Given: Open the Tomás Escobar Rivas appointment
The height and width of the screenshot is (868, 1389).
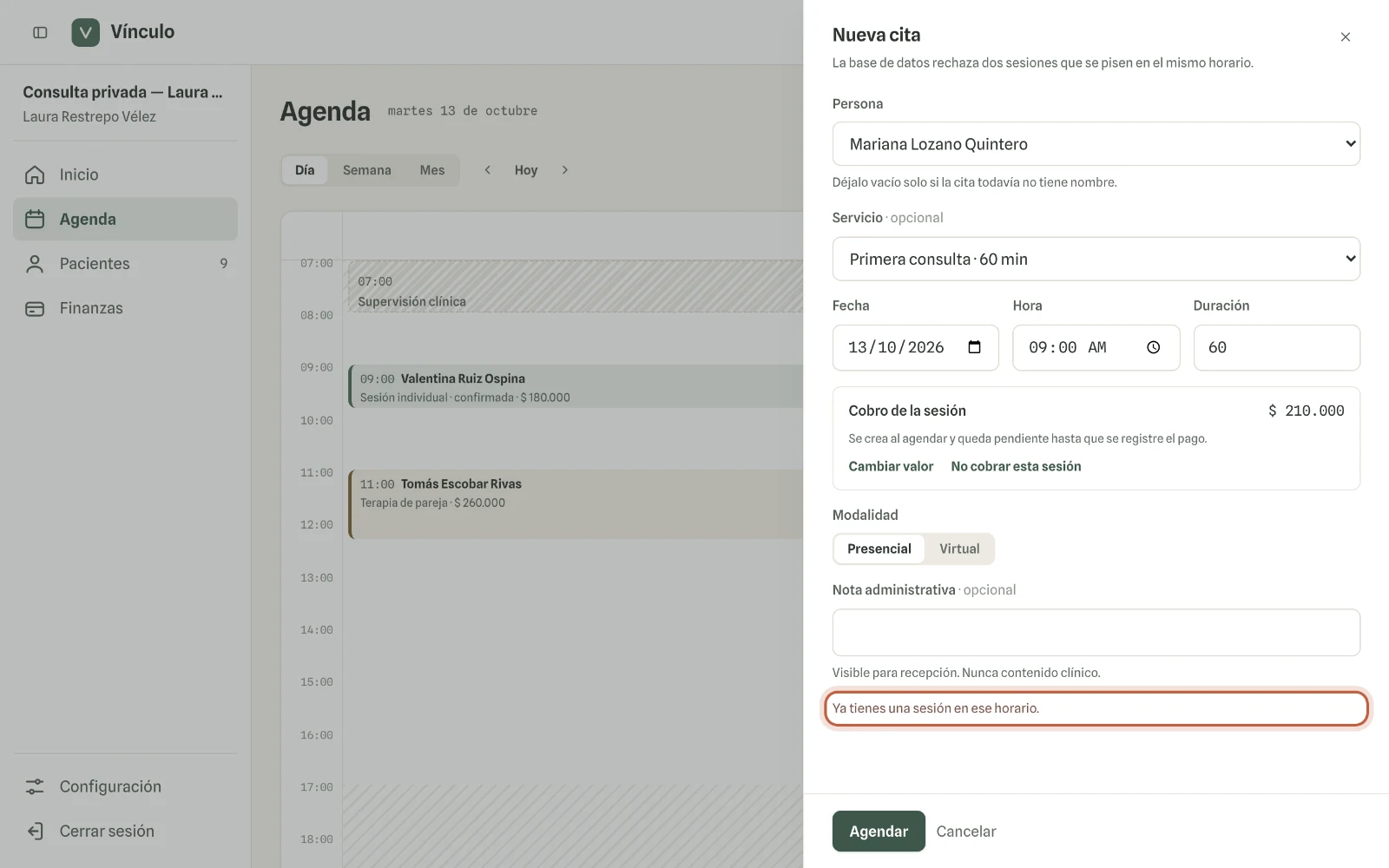Looking at the screenshot, I should 577,504.
